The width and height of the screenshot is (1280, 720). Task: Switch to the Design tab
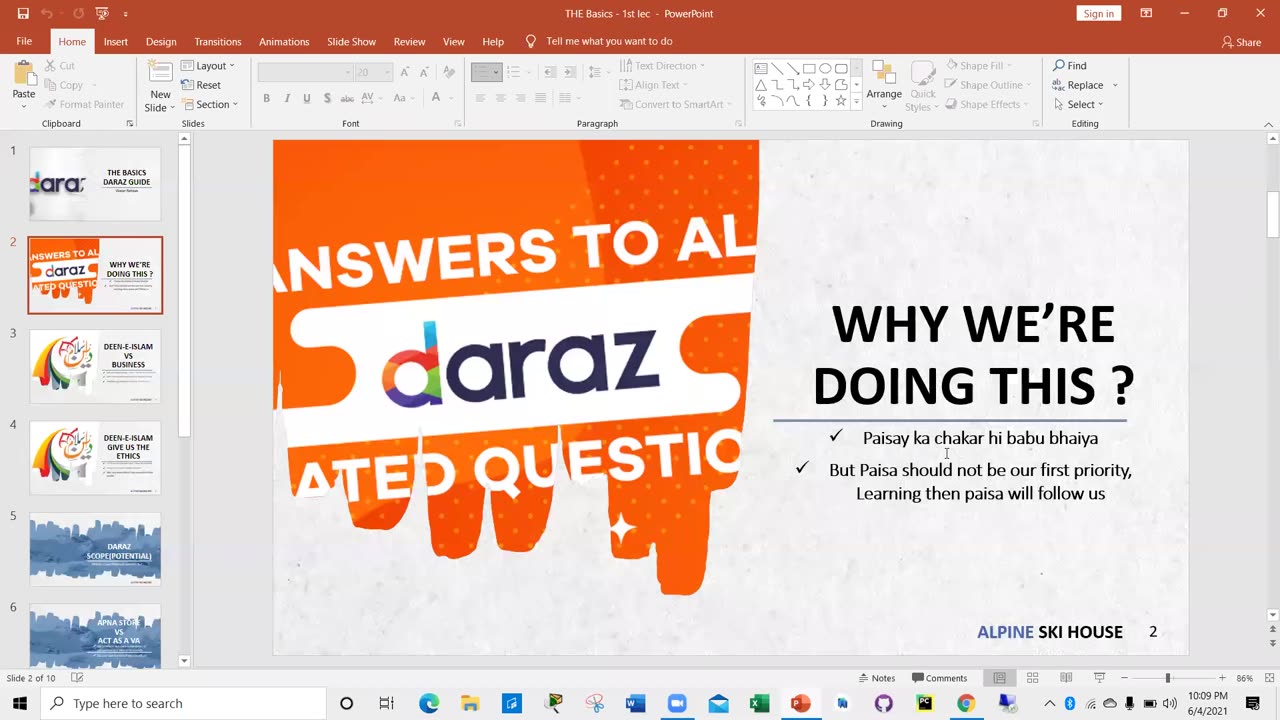coord(161,42)
